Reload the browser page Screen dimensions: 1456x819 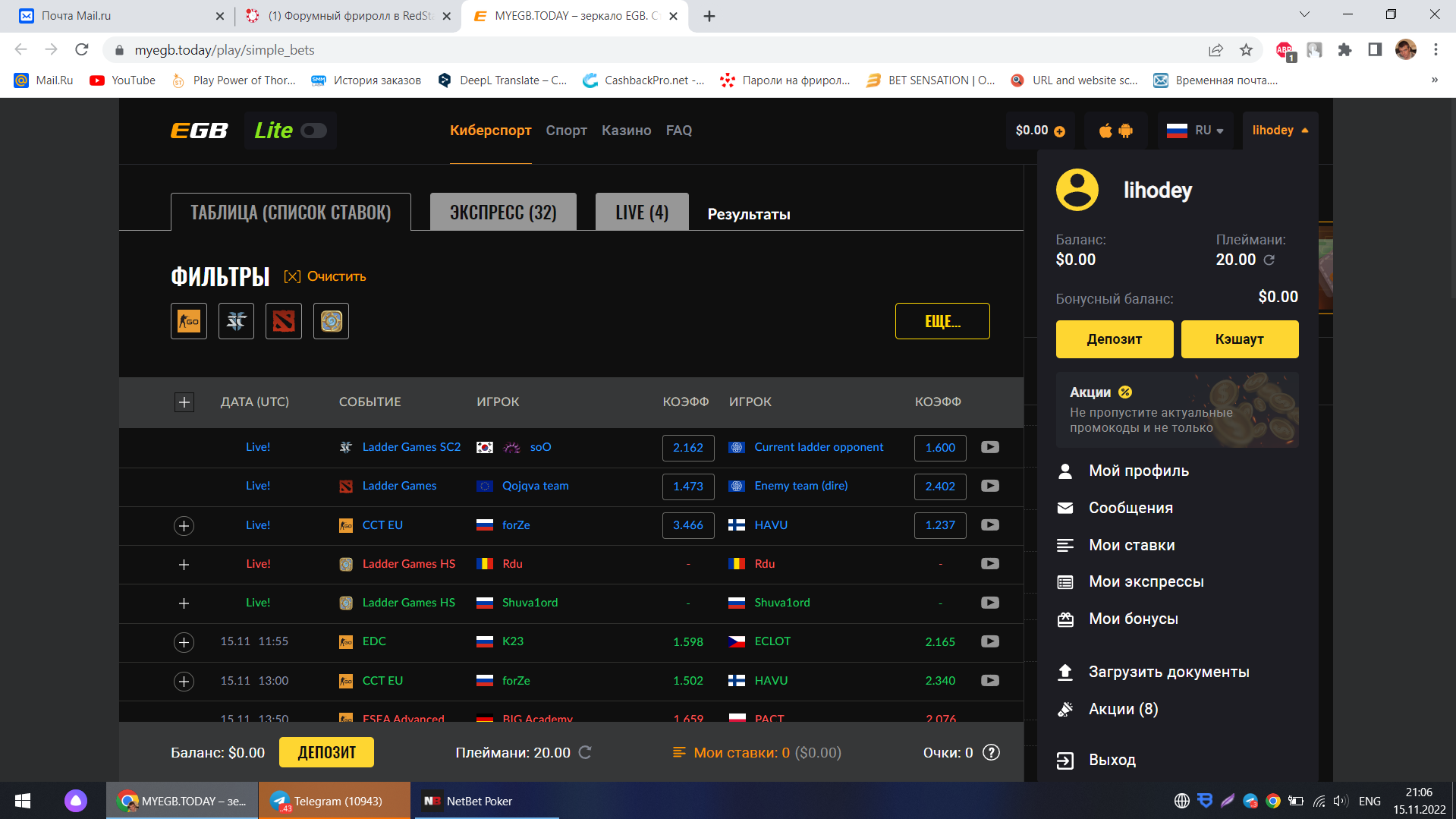[82, 50]
